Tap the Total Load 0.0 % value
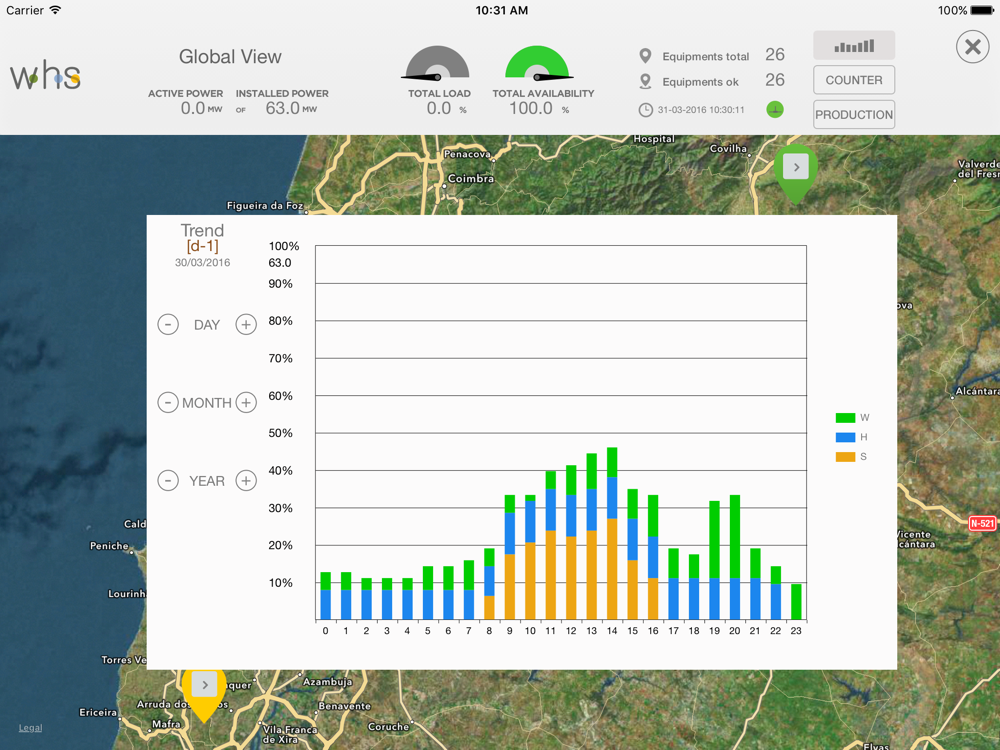 pyautogui.click(x=446, y=108)
